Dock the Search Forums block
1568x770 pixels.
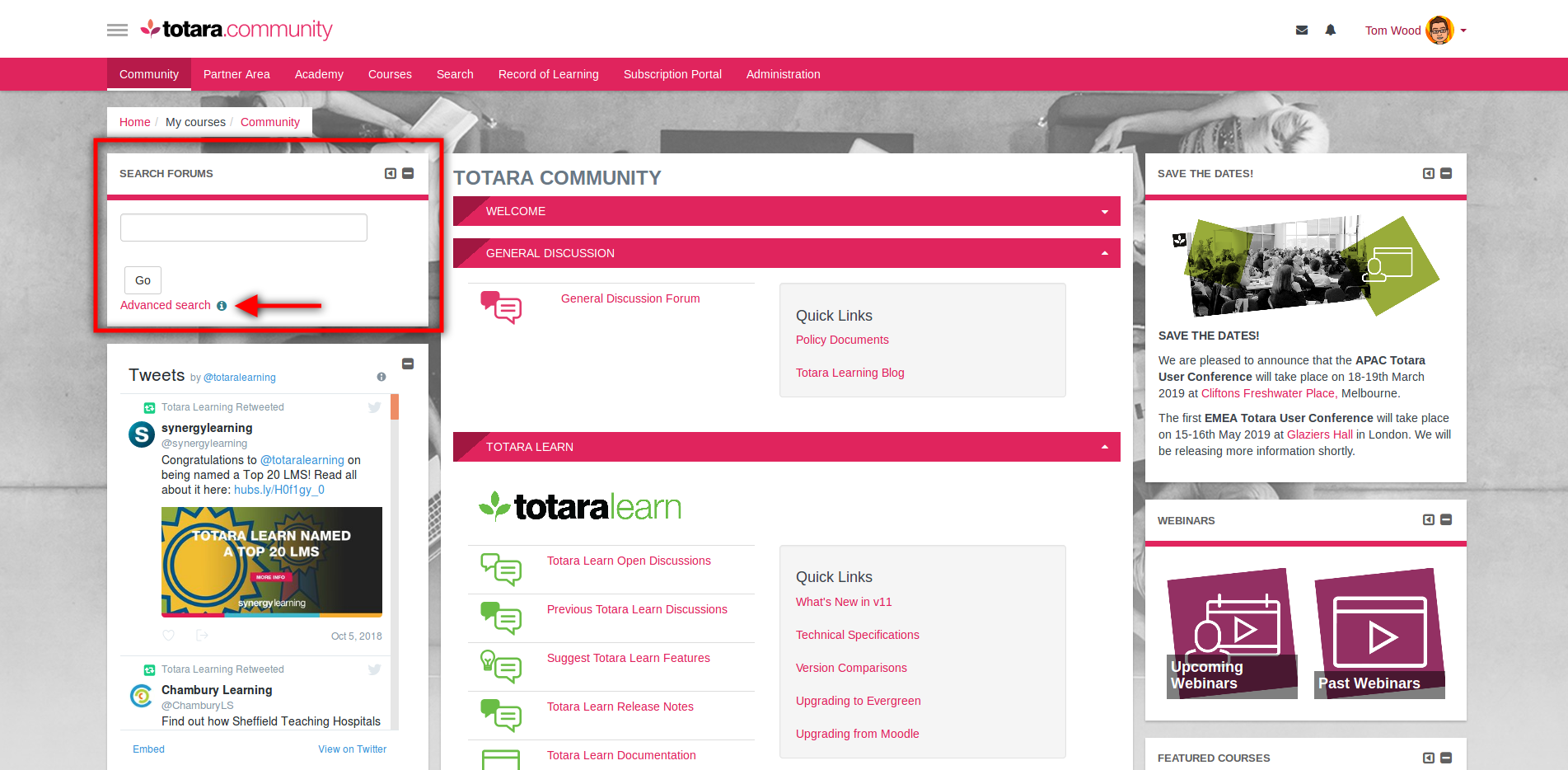tap(391, 173)
